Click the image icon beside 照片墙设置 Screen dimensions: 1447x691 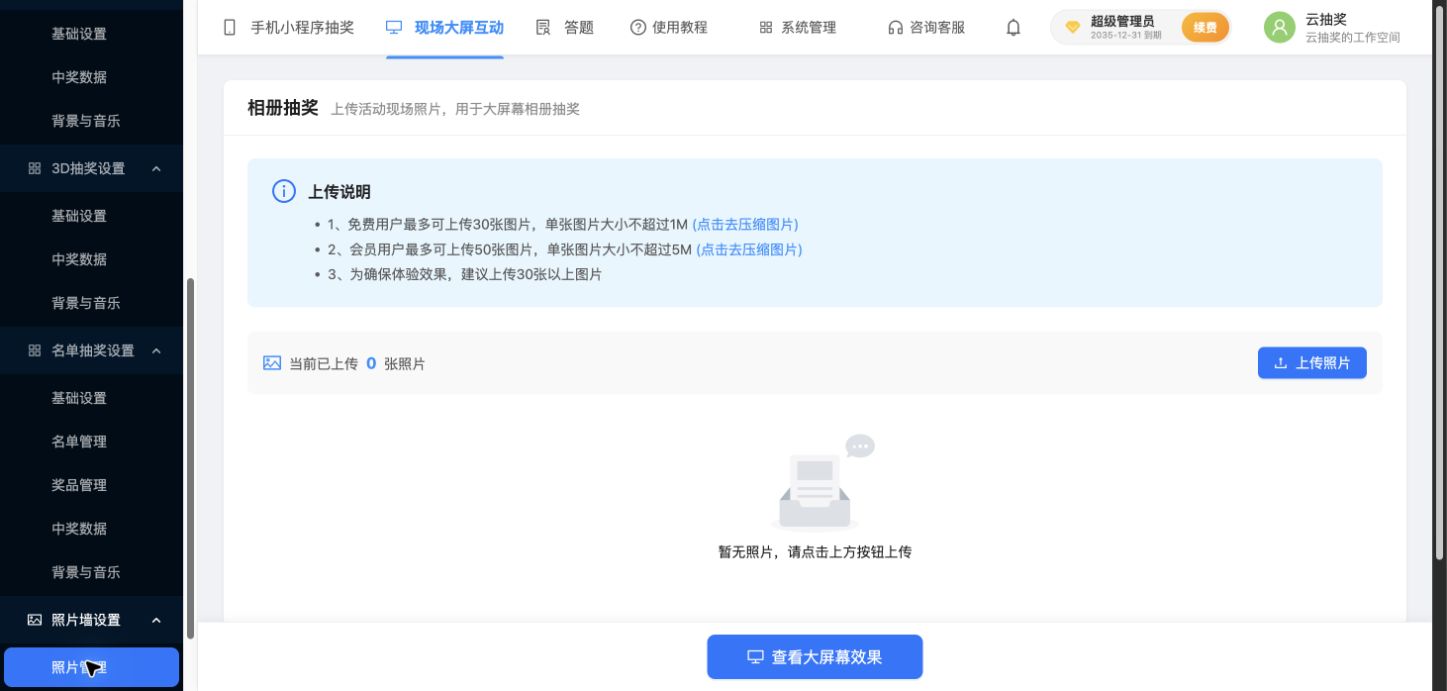35,620
